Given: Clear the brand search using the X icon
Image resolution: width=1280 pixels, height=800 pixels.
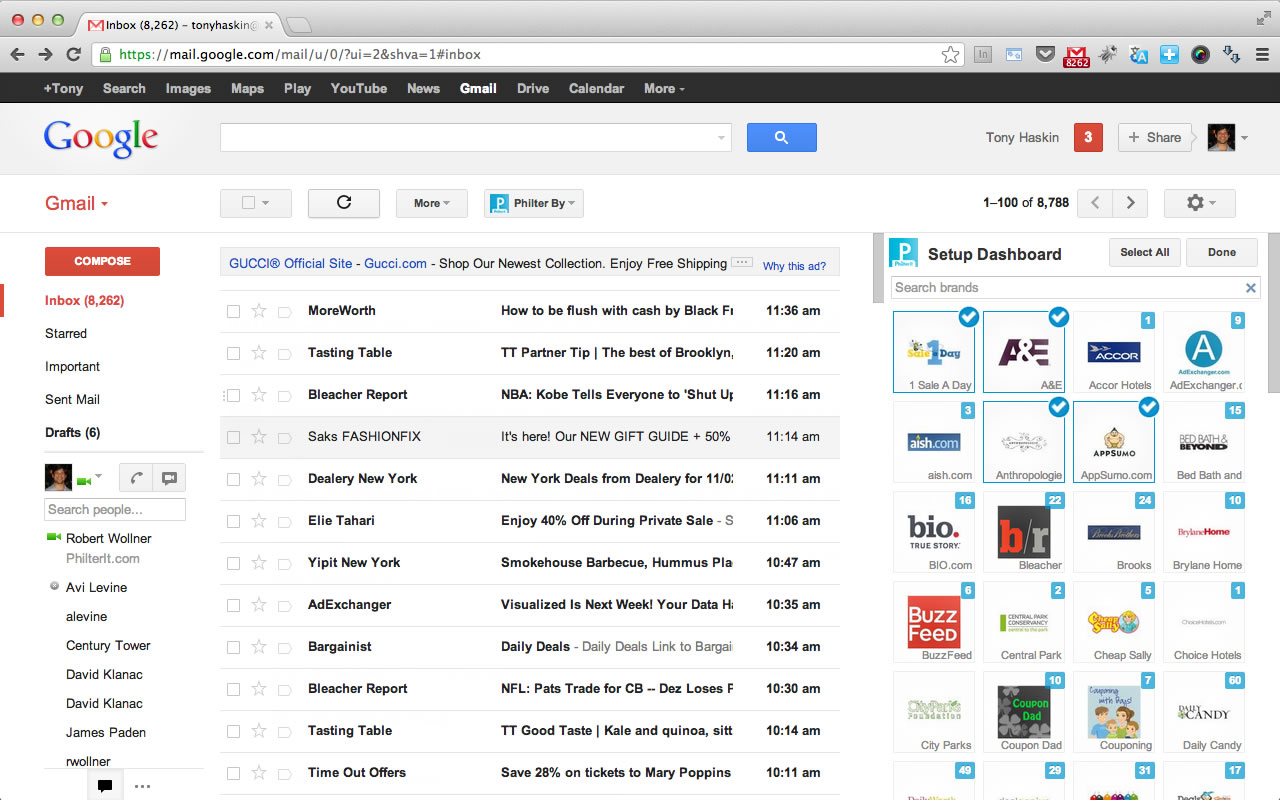Looking at the screenshot, I should [1251, 287].
